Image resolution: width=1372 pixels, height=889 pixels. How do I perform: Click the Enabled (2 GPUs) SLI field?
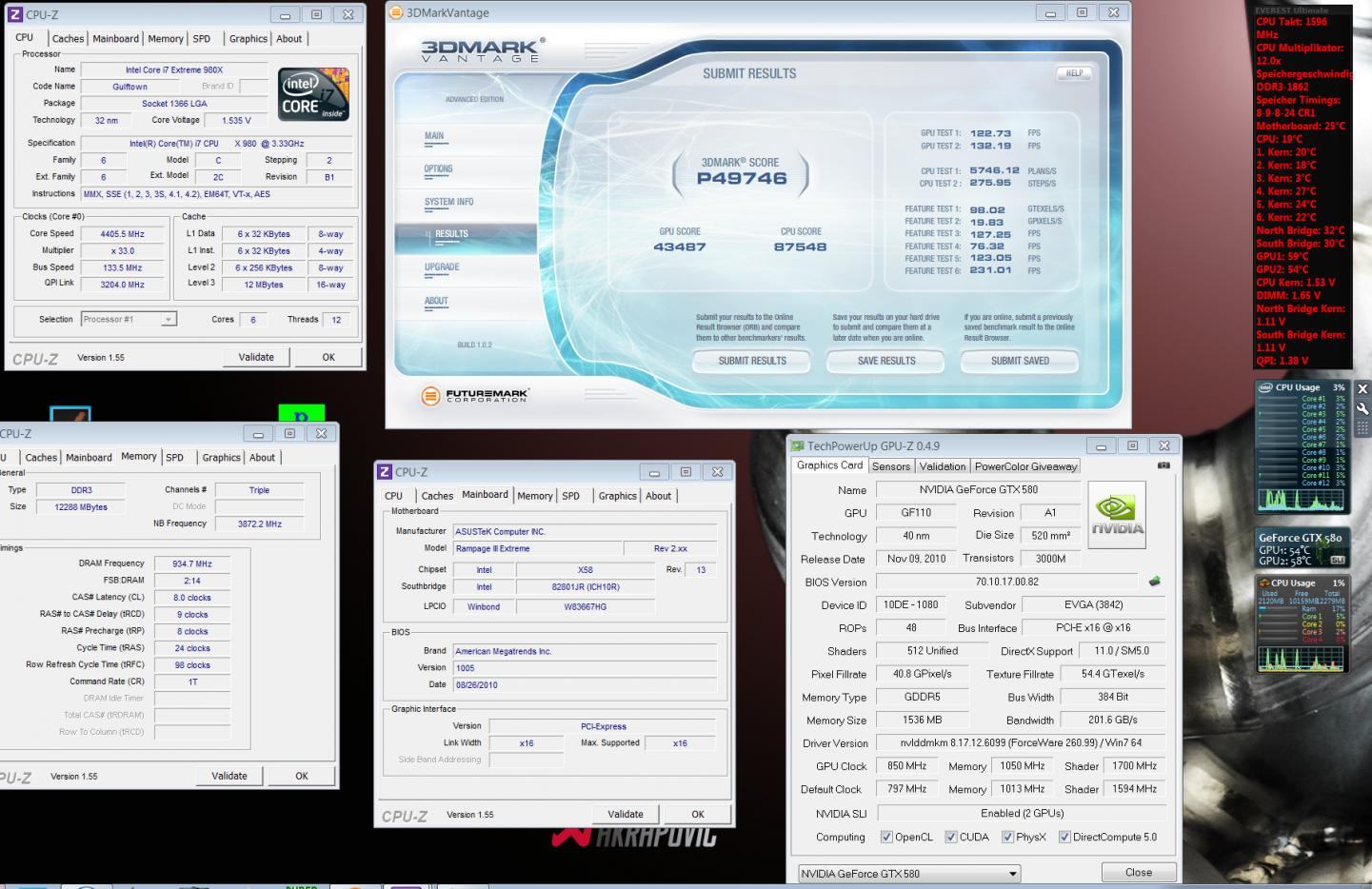click(1022, 814)
